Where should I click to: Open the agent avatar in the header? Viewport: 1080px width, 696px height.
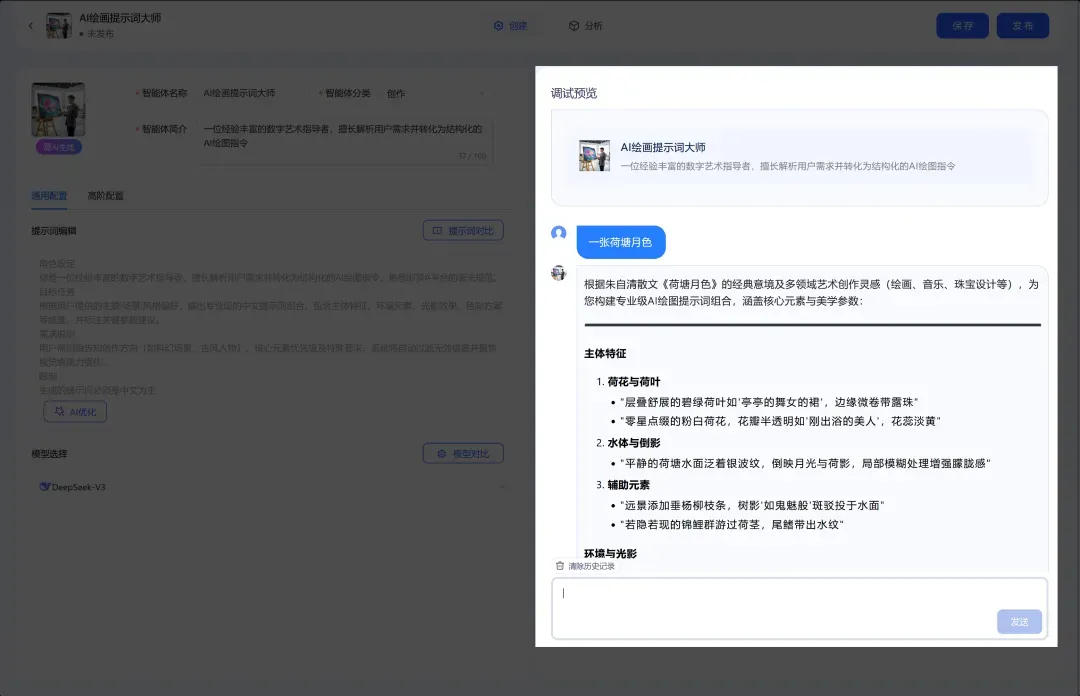click(x=59, y=25)
